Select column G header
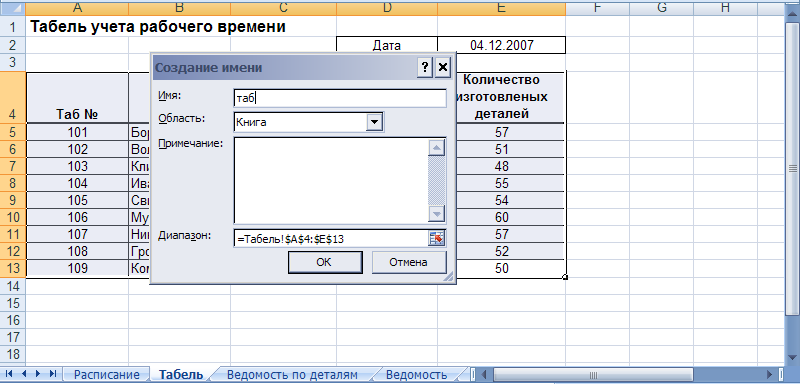The height and width of the screenshot is (384, 800). coord(661,8)
